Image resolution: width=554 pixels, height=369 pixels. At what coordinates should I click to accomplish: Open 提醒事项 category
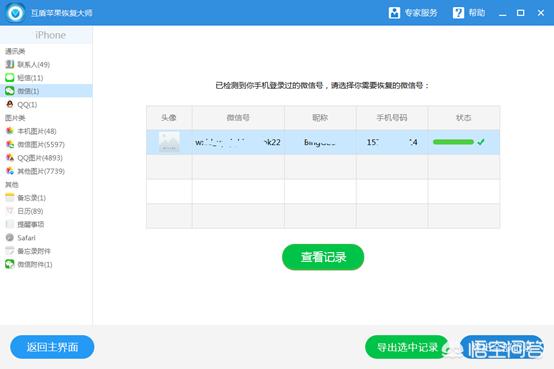30,224
